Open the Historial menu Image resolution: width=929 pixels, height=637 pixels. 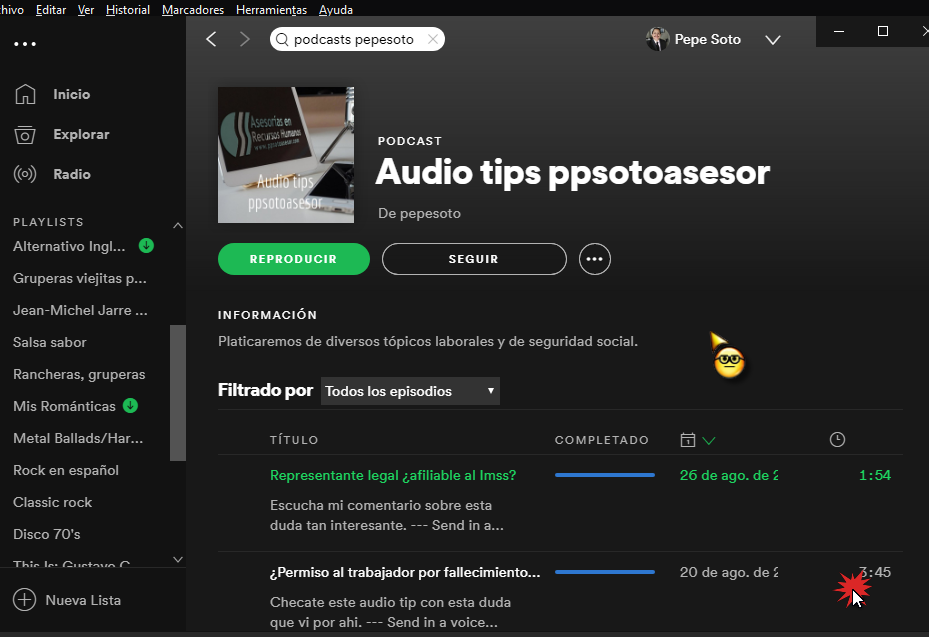tap(128, 9)
